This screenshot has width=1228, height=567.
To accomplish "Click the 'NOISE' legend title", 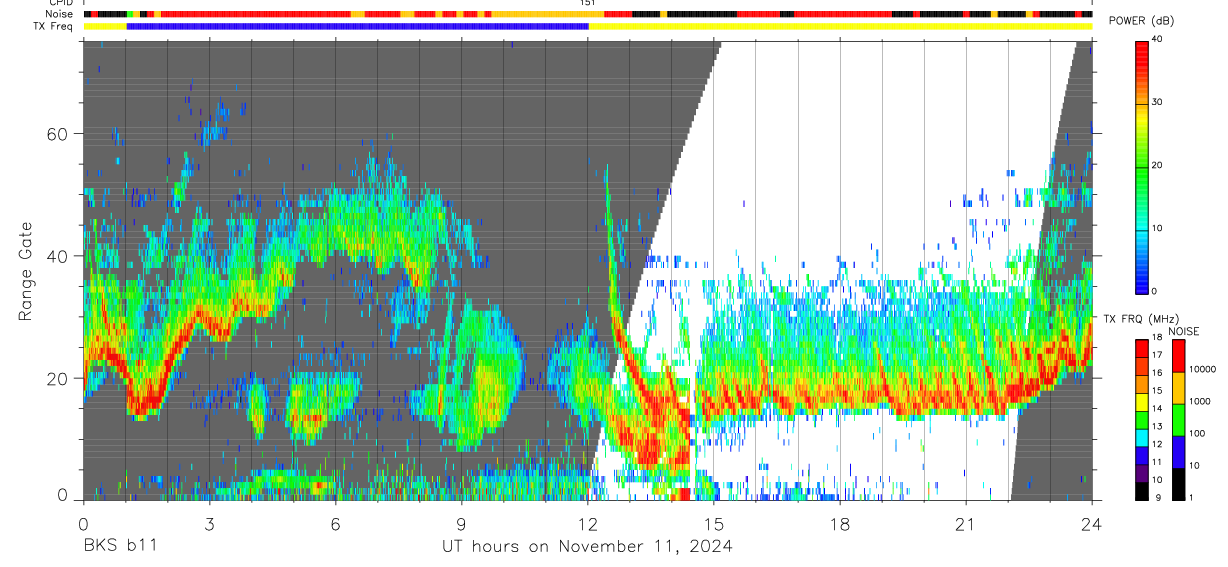I will click(x=1183, y=331).
